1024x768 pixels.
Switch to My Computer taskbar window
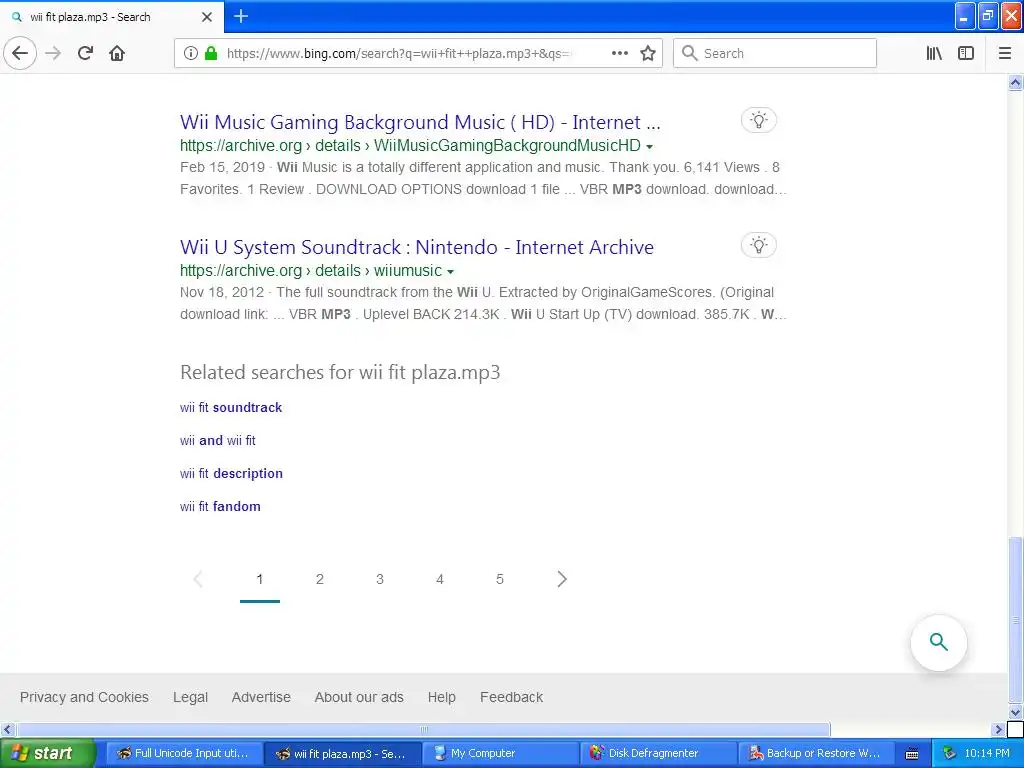(x=500, y=754)
